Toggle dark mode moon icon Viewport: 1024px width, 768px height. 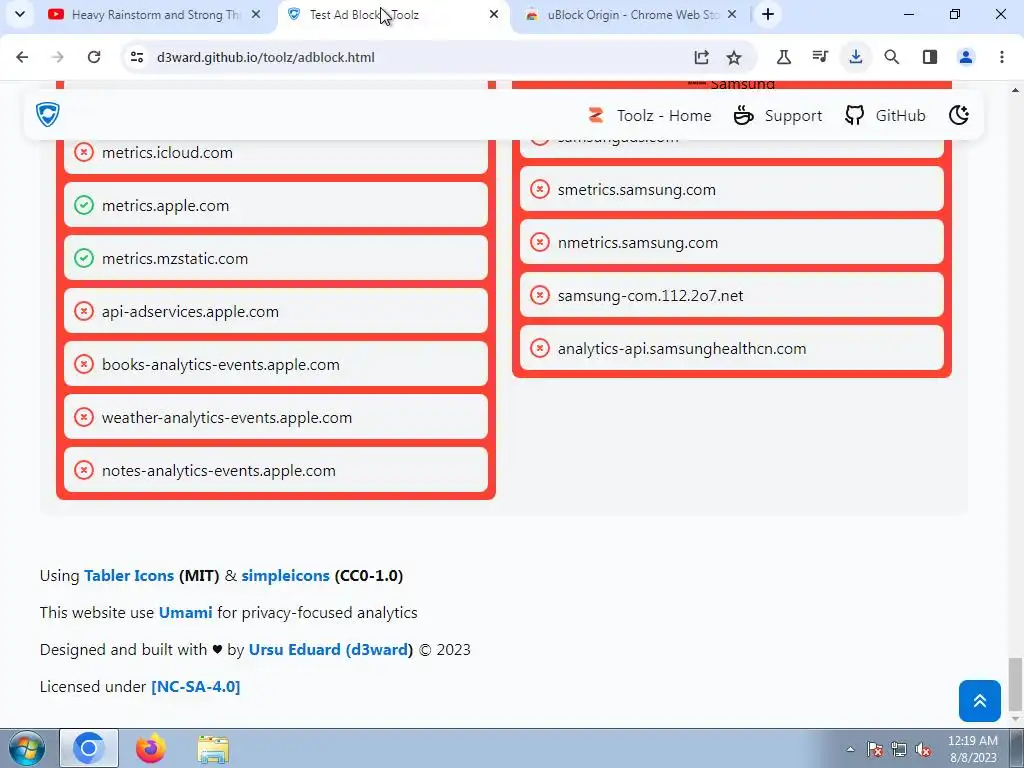tap(959, 116)
